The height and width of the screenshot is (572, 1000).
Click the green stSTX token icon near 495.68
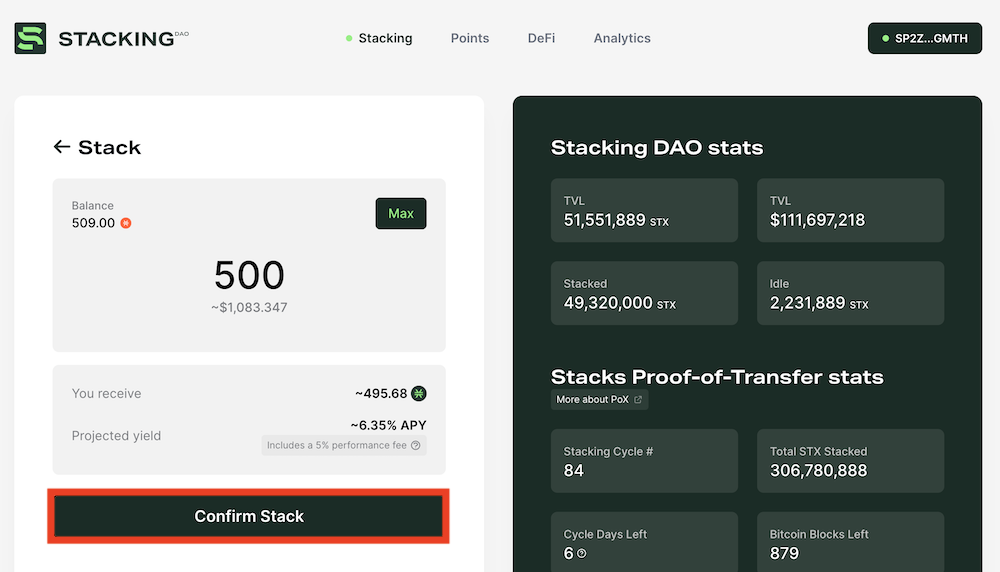(418, 393)
